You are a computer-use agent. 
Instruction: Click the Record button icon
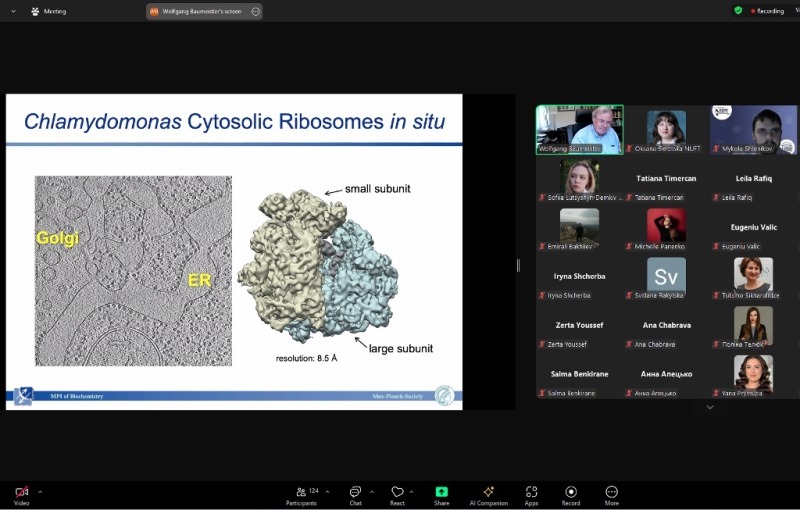point(571,492)
